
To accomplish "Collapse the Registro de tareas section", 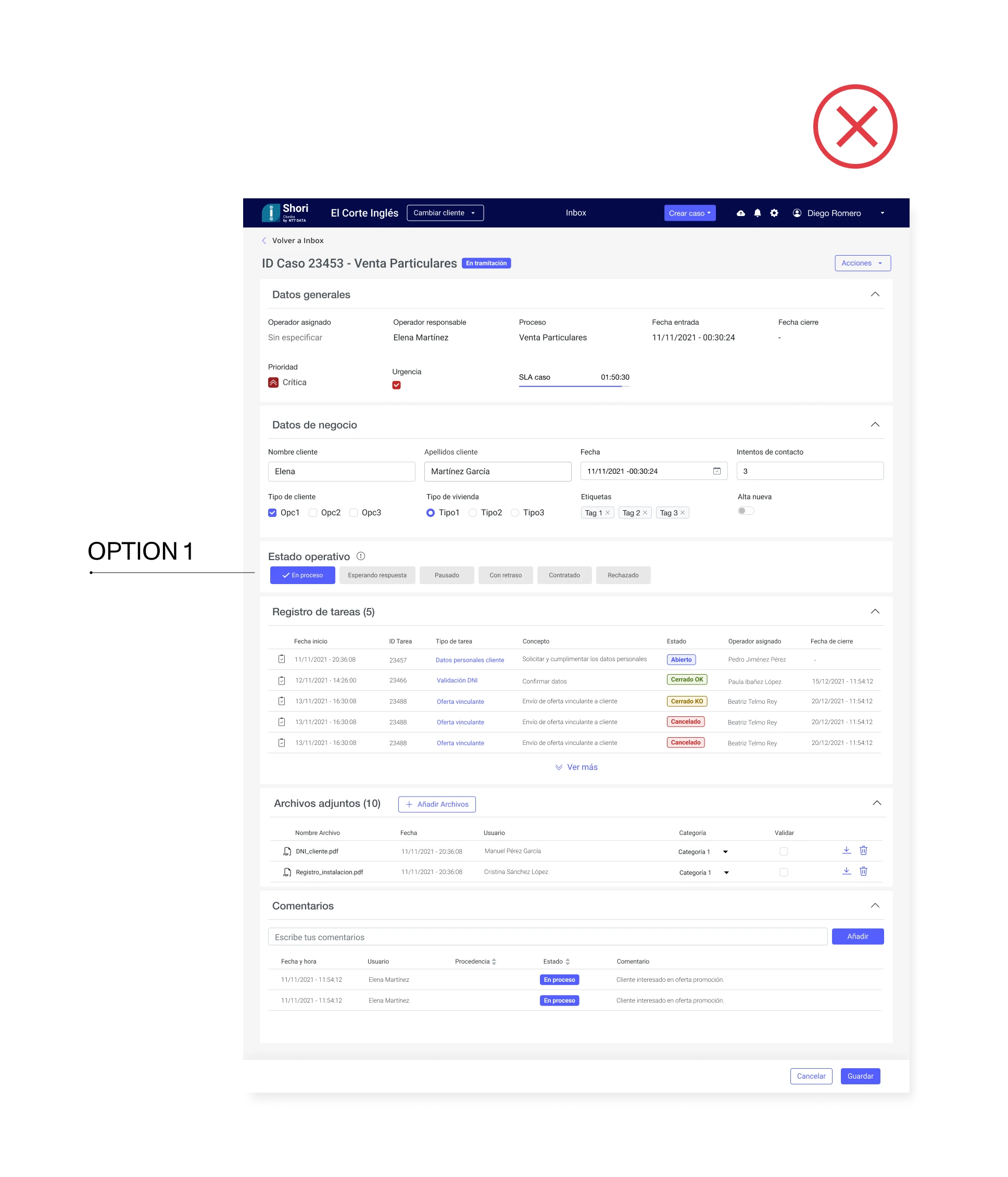I will tap(875, 611).
